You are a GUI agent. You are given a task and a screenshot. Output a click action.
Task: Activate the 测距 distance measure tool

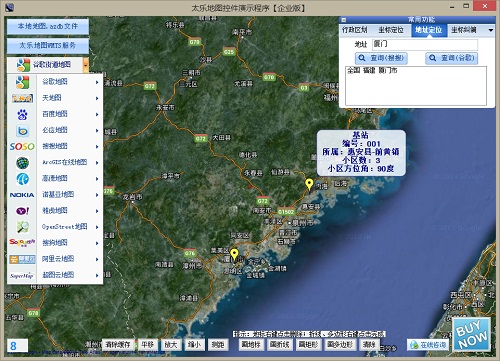(218, 344)
